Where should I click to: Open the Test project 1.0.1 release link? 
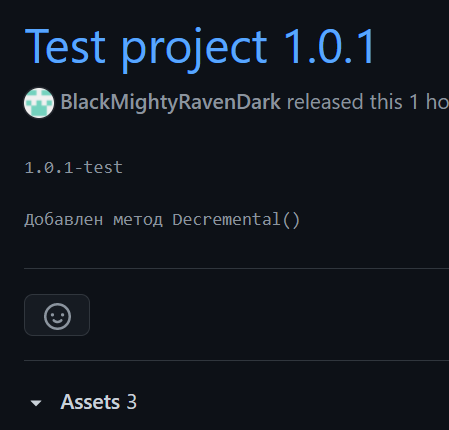(x=200, y=47)
